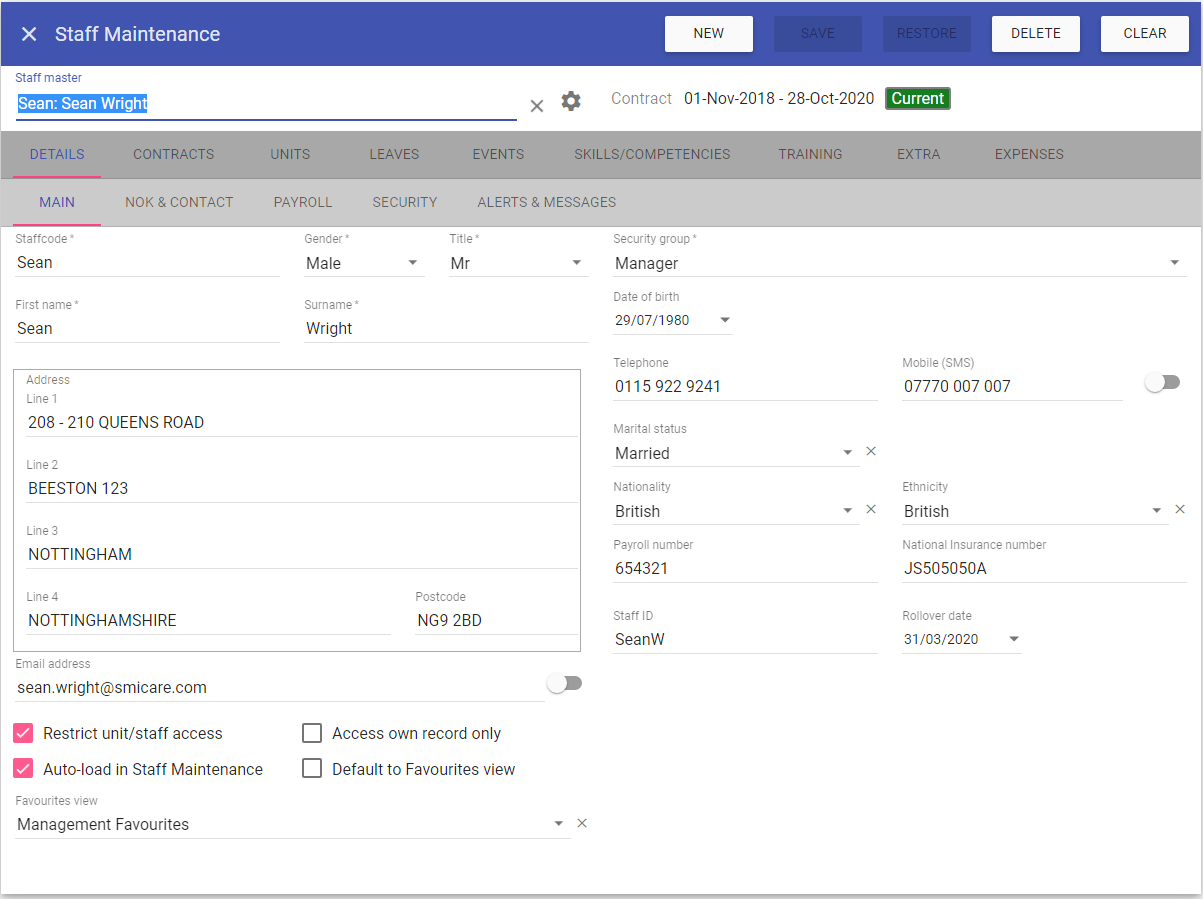Click the gear icon beside Staff master

571,101
